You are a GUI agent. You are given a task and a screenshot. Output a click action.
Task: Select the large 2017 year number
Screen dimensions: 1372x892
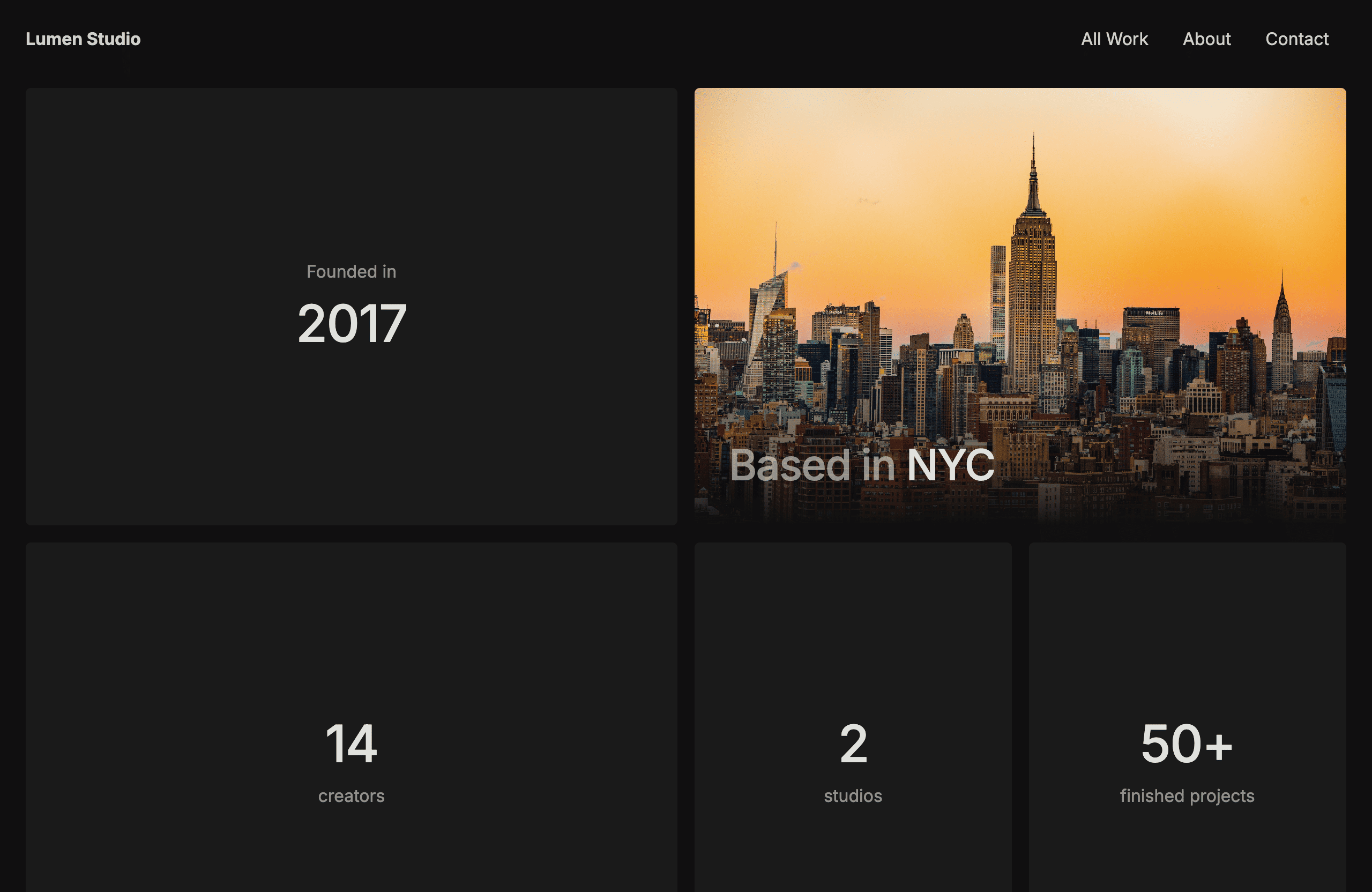tap(352, 323)
